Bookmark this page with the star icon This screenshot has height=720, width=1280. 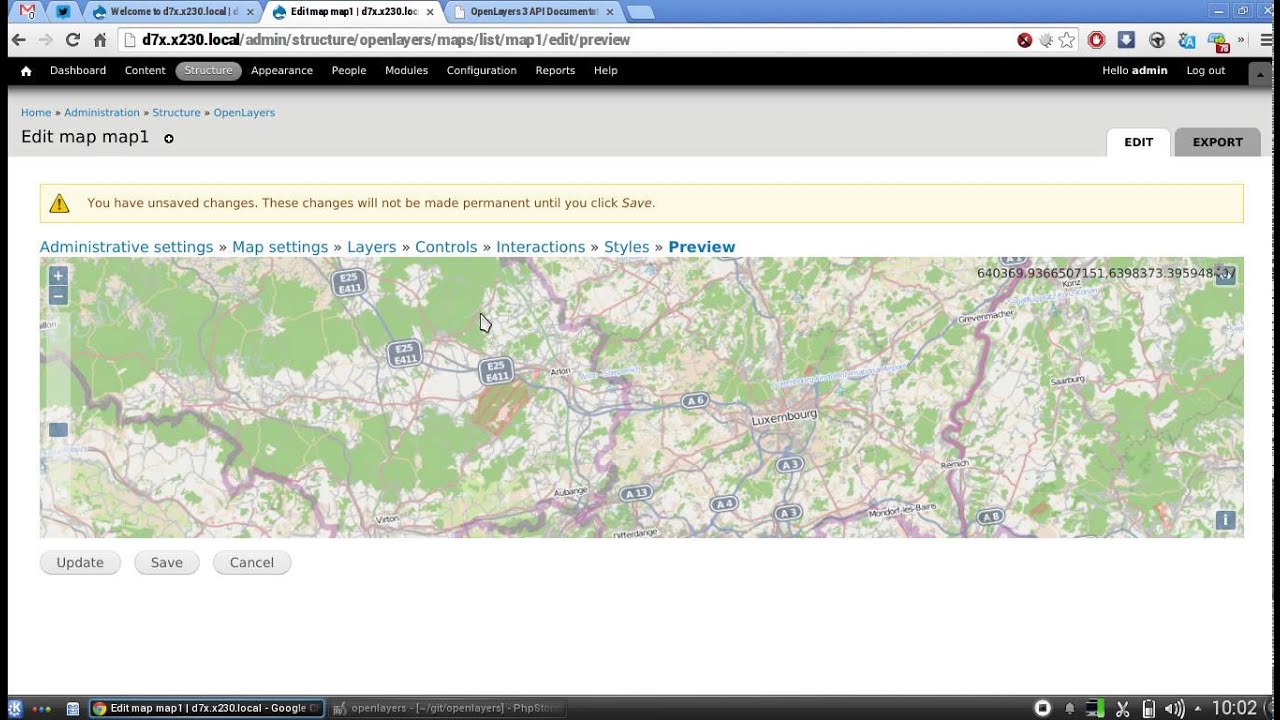click(1067, 40)
